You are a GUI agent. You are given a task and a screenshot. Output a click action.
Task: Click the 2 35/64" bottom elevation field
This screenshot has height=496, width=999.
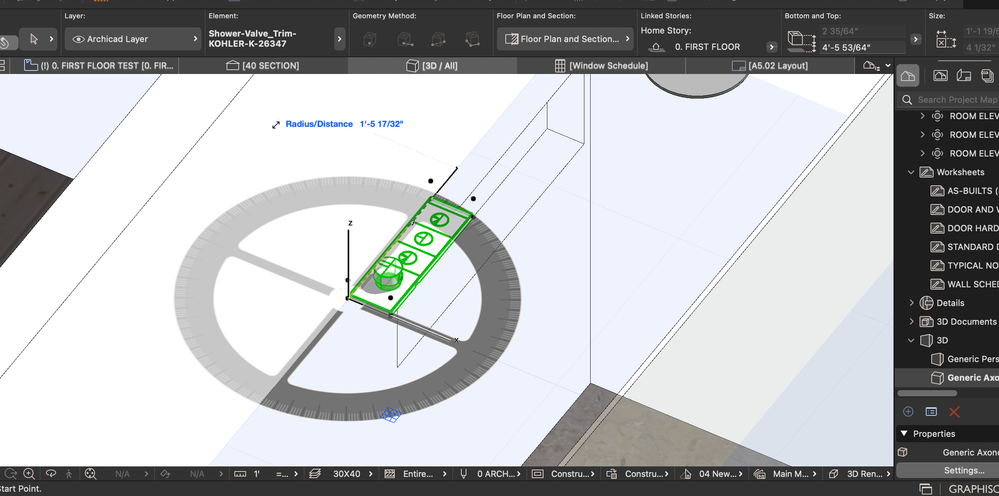(x=863, y=31)
